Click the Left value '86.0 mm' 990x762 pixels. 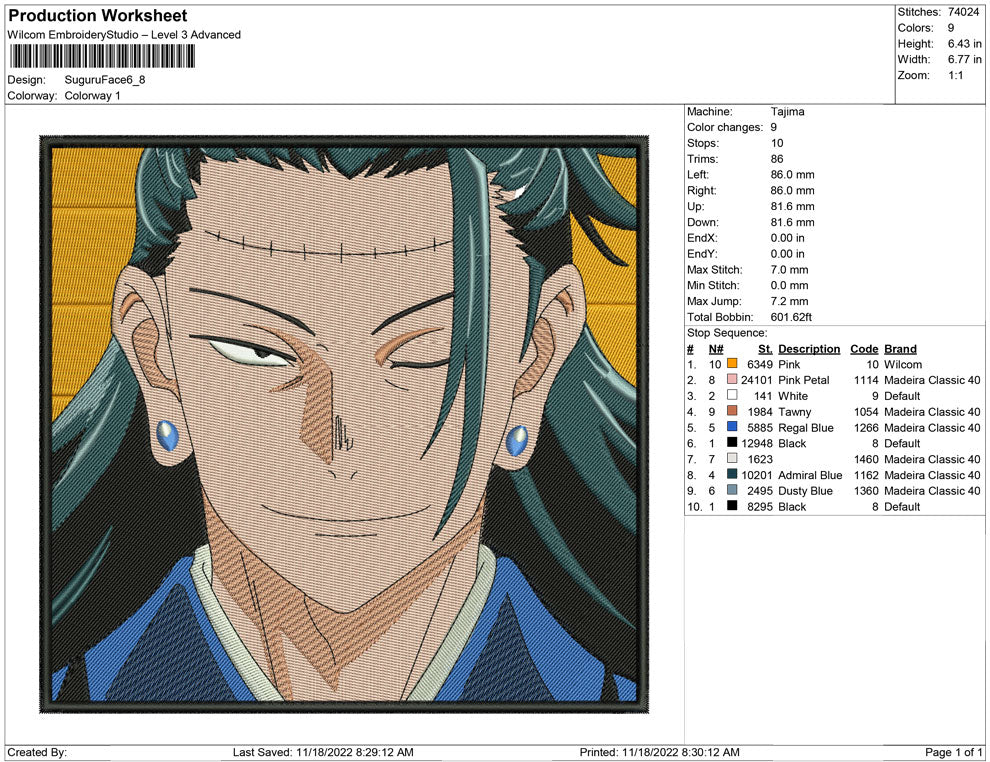(x=792, y=175)
